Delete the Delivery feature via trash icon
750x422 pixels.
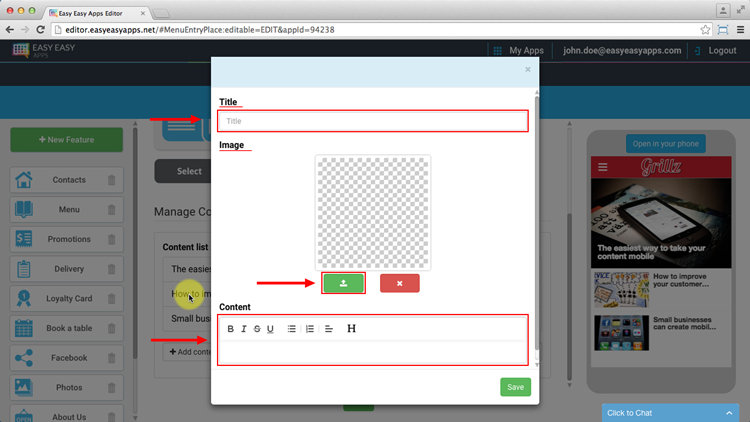pyautogui.click(x=111, y=269)
